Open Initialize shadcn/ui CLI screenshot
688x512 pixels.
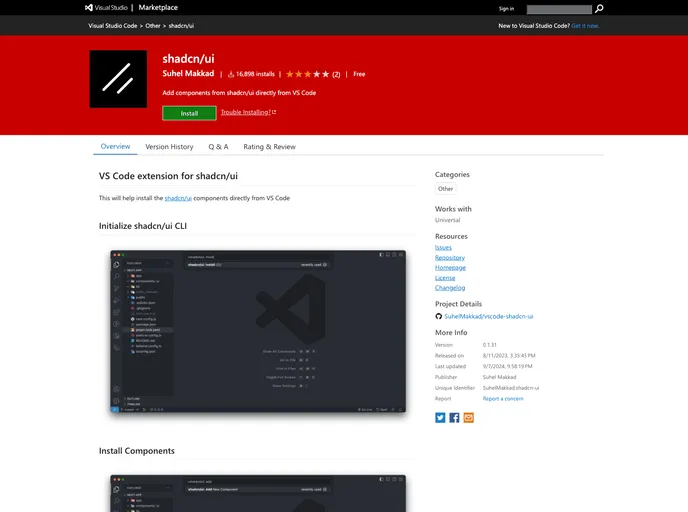click(258, 331)
